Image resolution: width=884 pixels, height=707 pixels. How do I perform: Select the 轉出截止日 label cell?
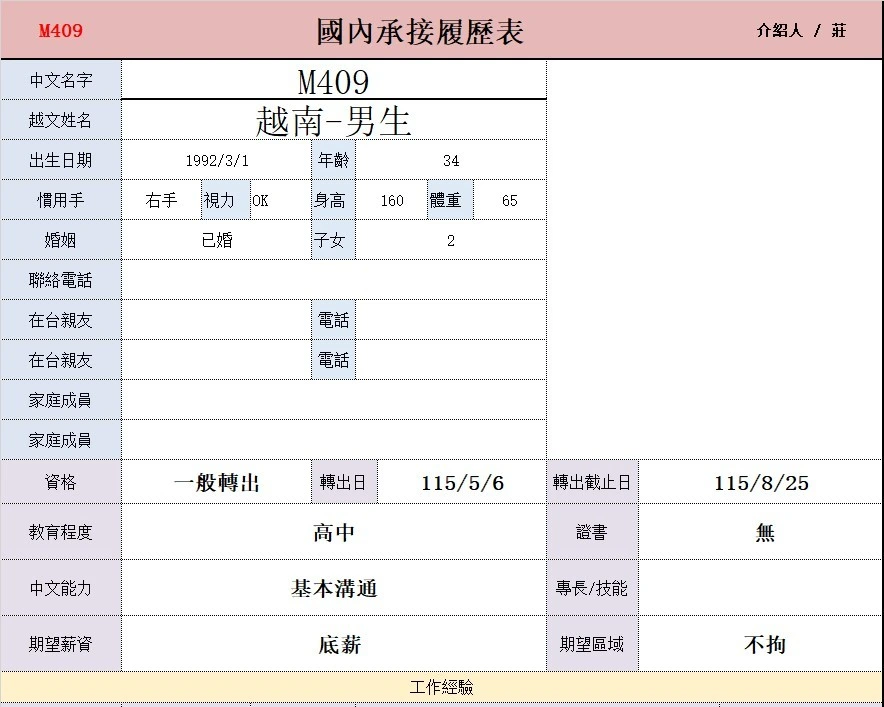[x=593, y=483]
